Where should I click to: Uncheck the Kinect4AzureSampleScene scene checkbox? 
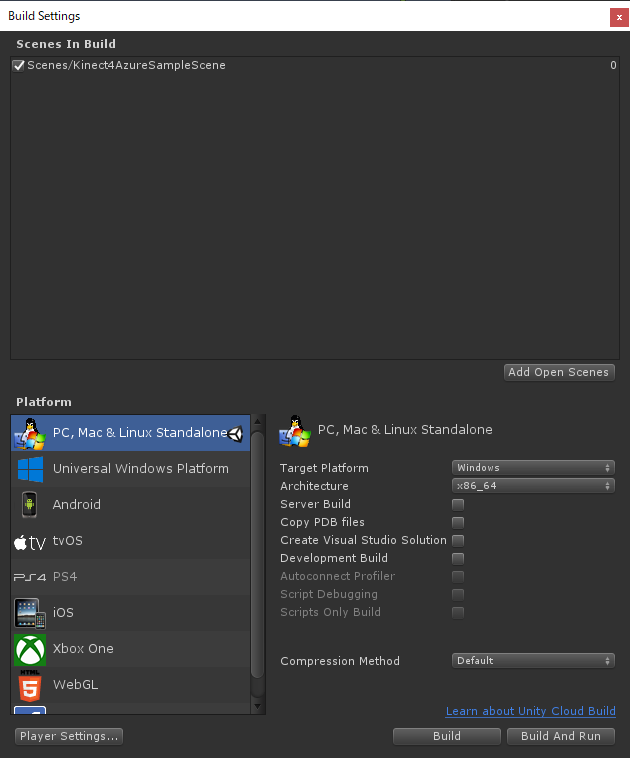click(18, 65)
